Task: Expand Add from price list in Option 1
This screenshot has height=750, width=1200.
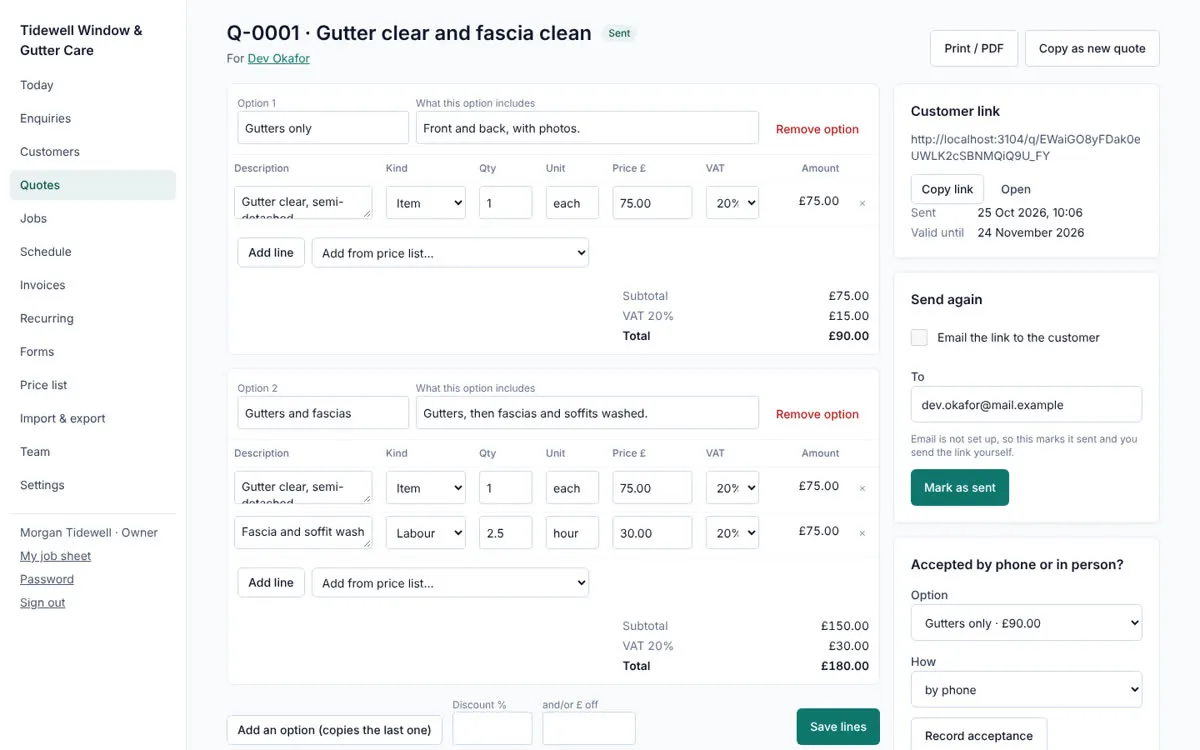Action: pos(450,253)
